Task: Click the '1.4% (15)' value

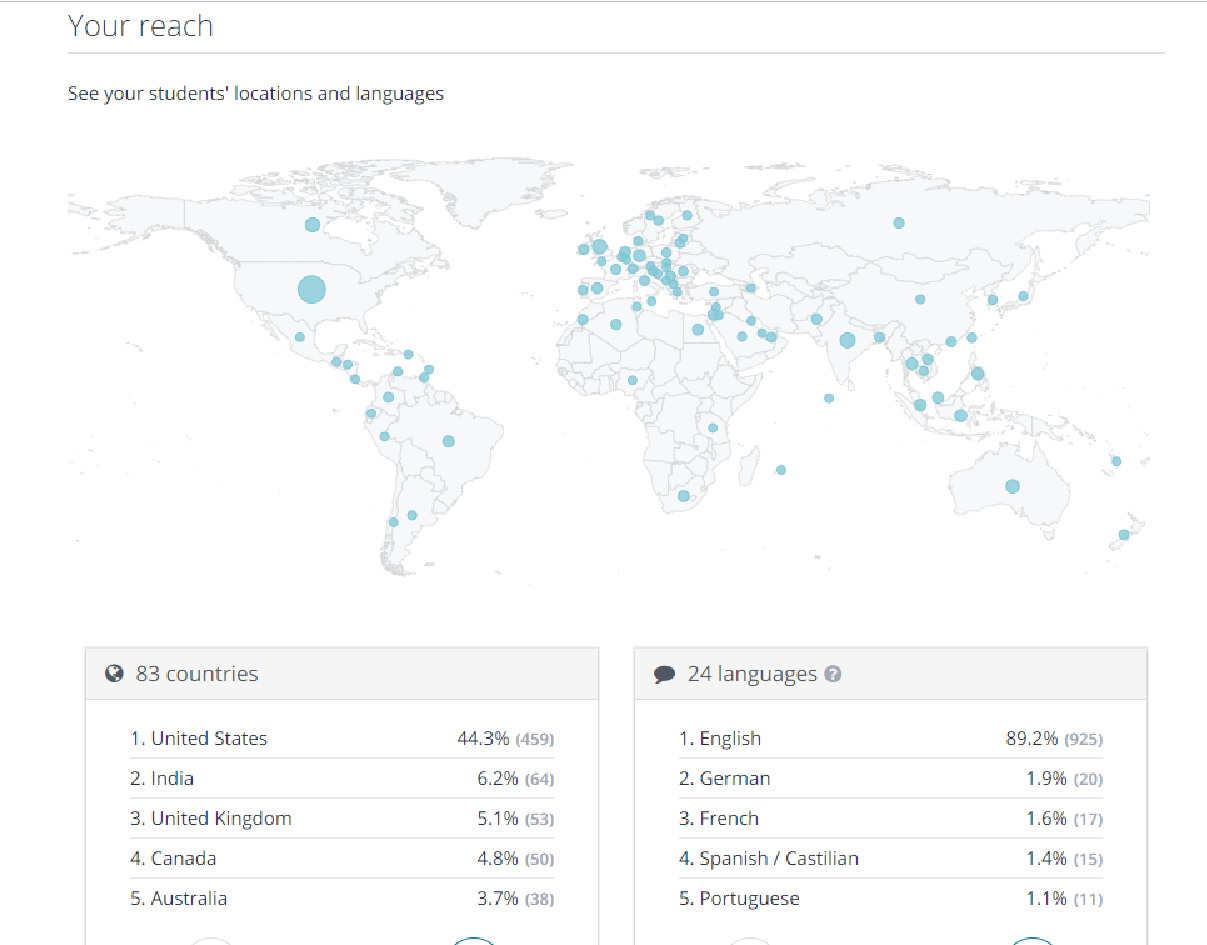Action: pos(1064,859)
